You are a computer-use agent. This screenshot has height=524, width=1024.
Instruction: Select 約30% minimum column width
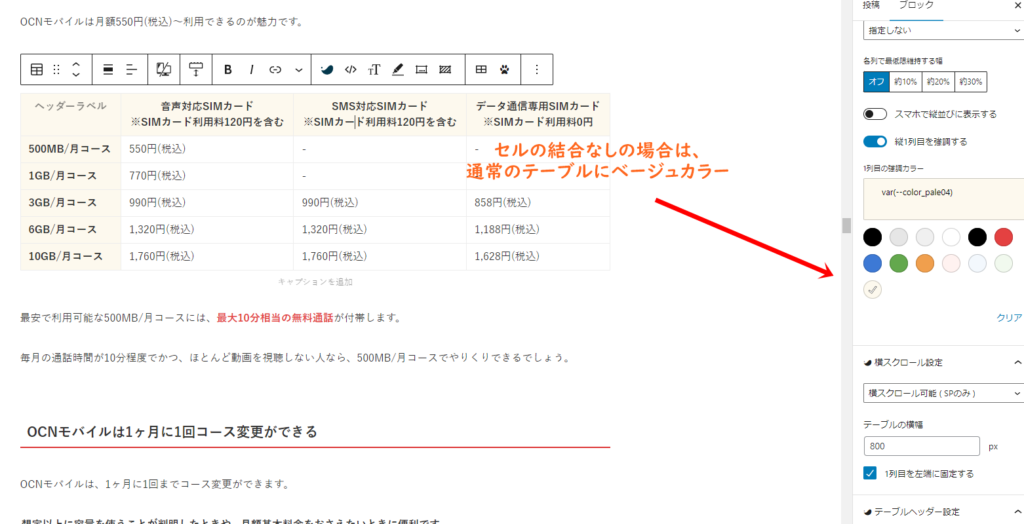point(970,82)
